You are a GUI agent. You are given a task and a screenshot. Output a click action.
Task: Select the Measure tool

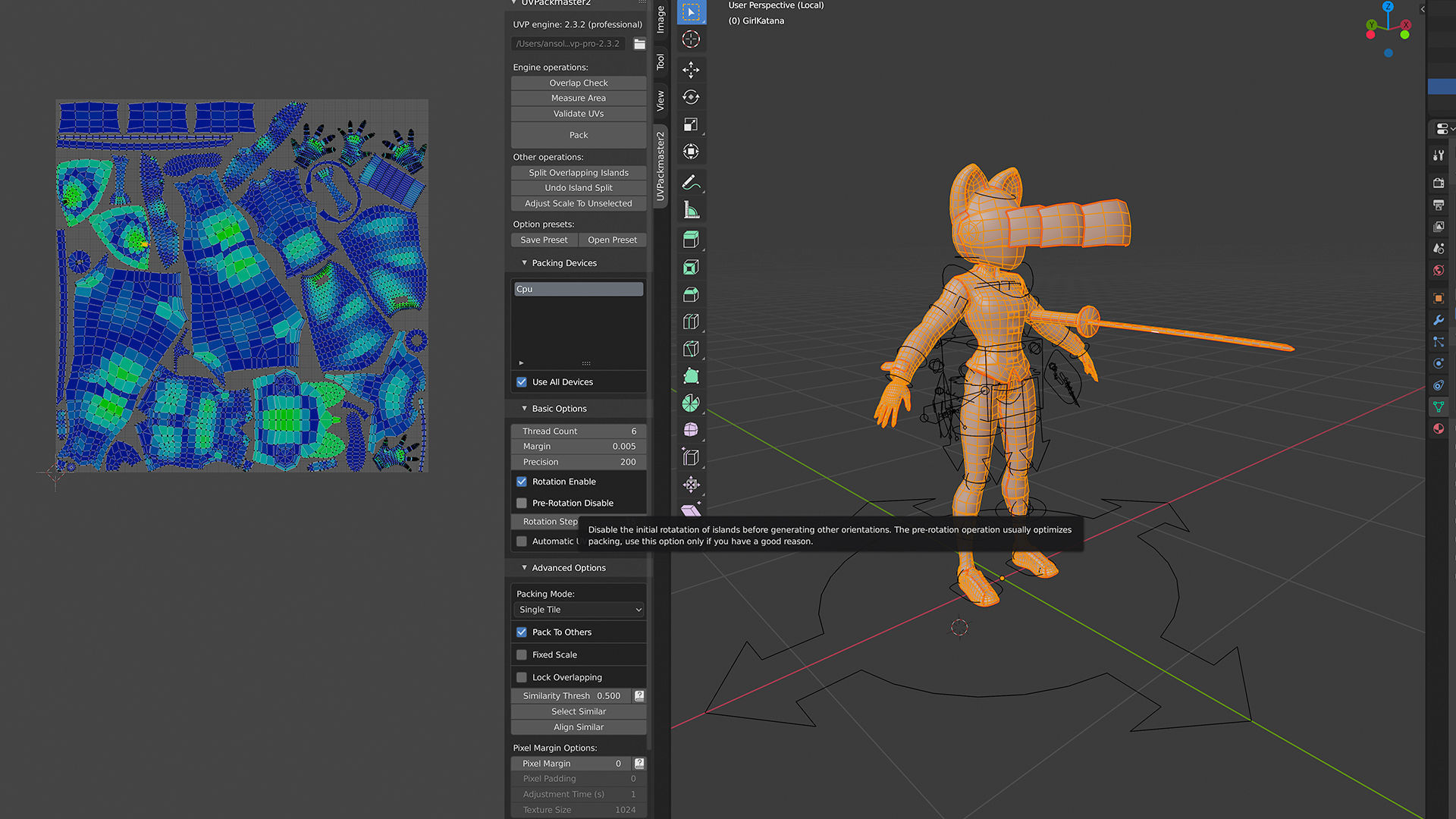tap(690, 210)
